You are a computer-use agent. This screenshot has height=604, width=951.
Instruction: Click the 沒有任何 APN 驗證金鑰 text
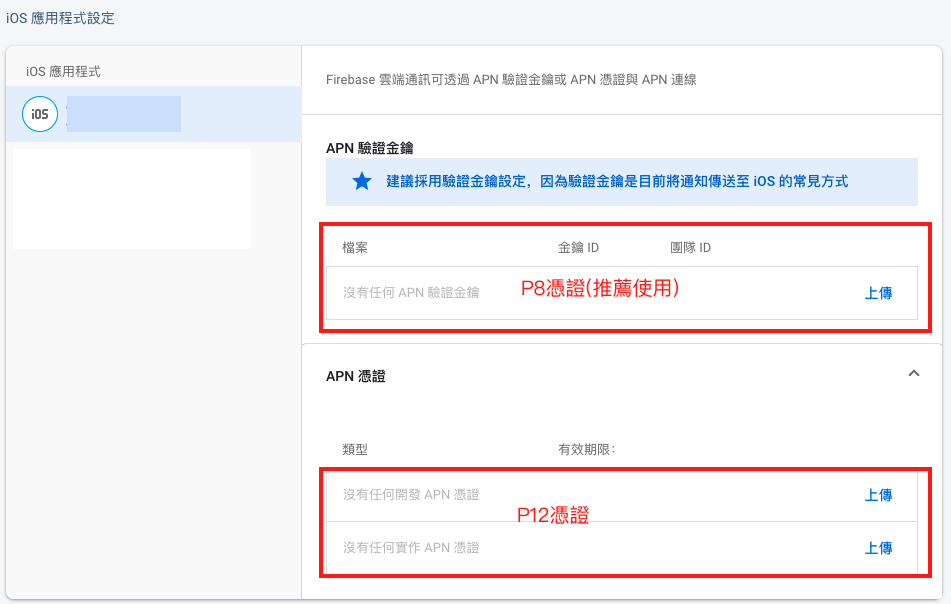click(411, 293)
